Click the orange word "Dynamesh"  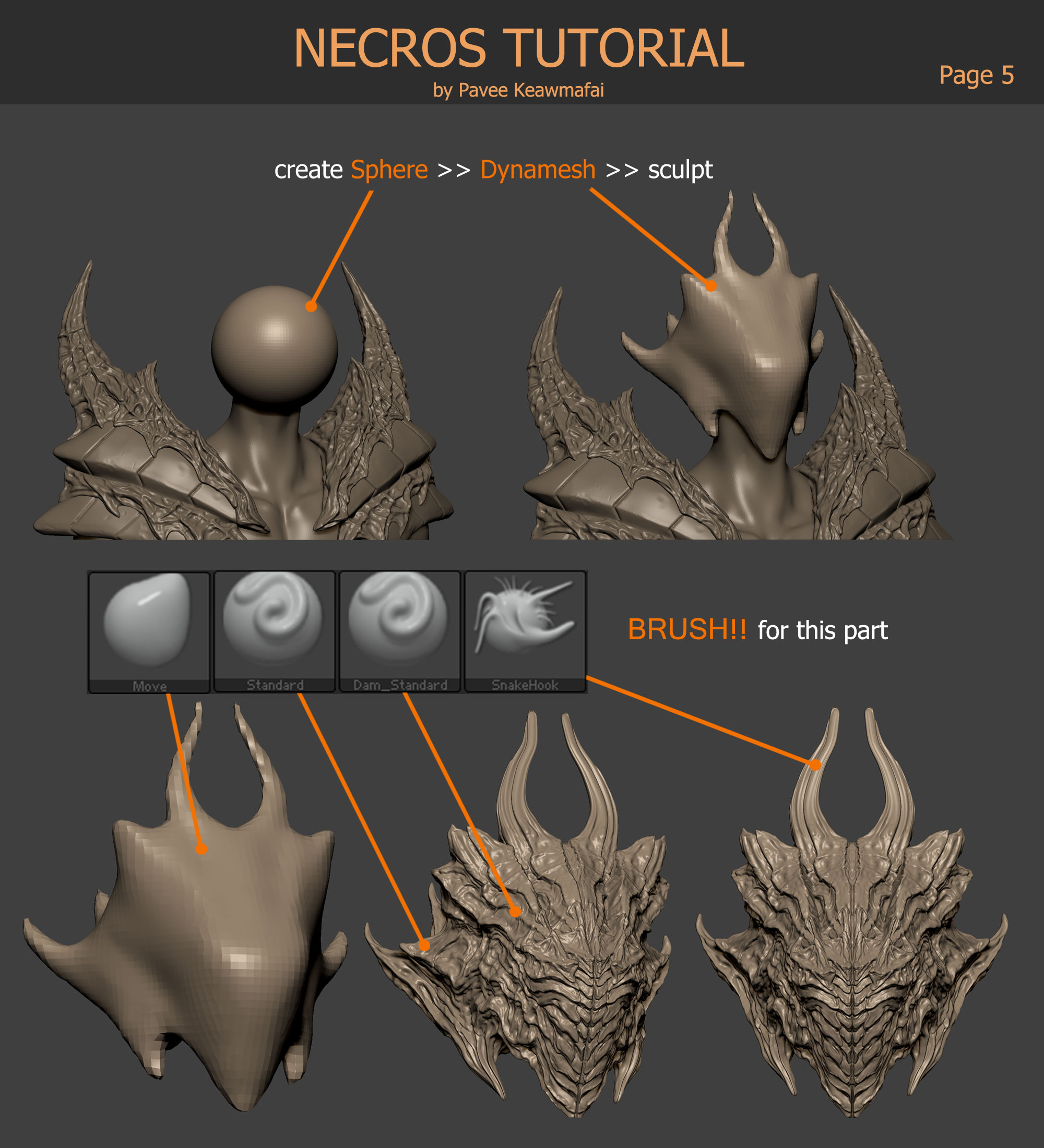click(538, 170)
